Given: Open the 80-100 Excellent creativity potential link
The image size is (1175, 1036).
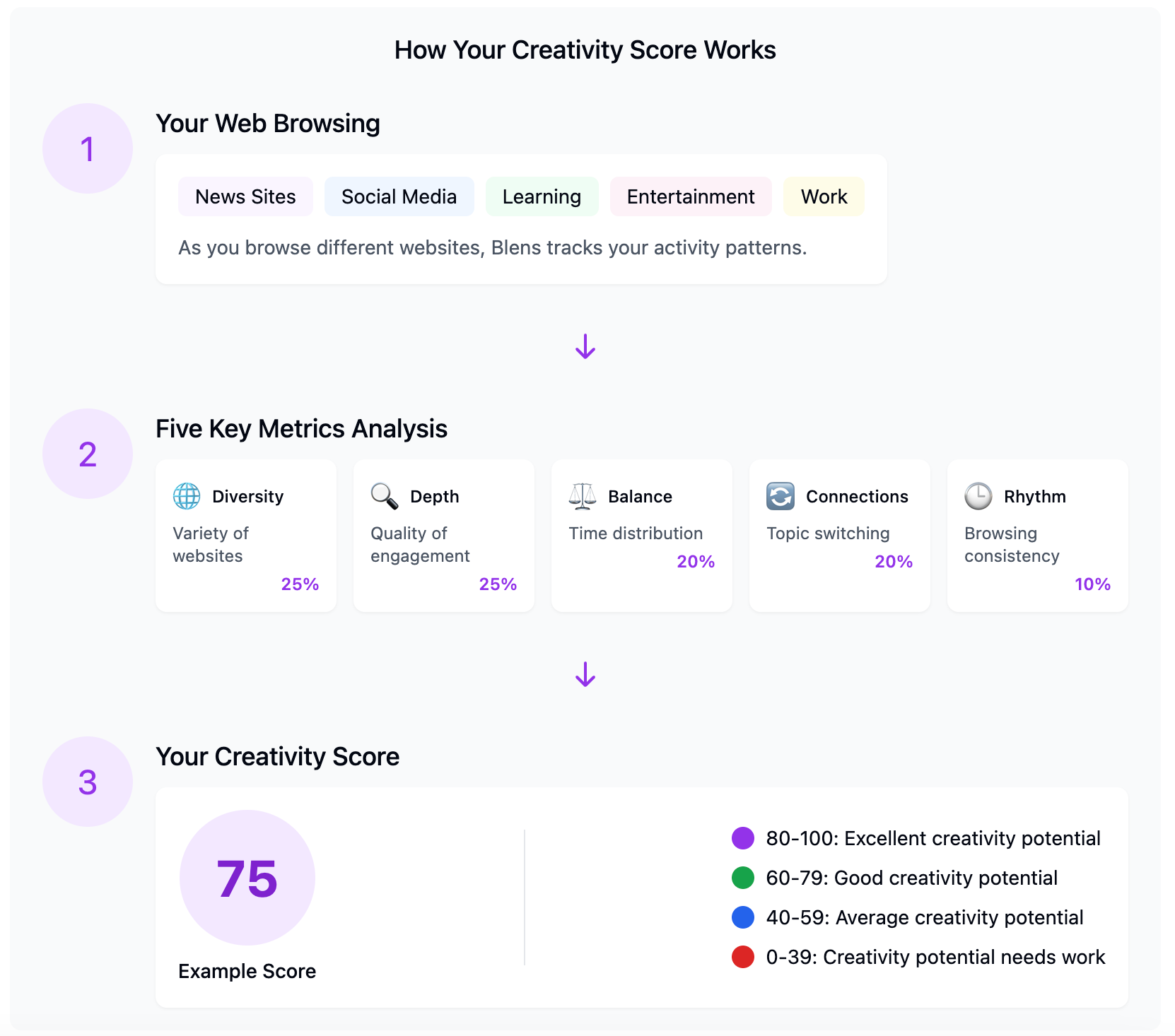Looking at the screenshot, I should [933, 839].
